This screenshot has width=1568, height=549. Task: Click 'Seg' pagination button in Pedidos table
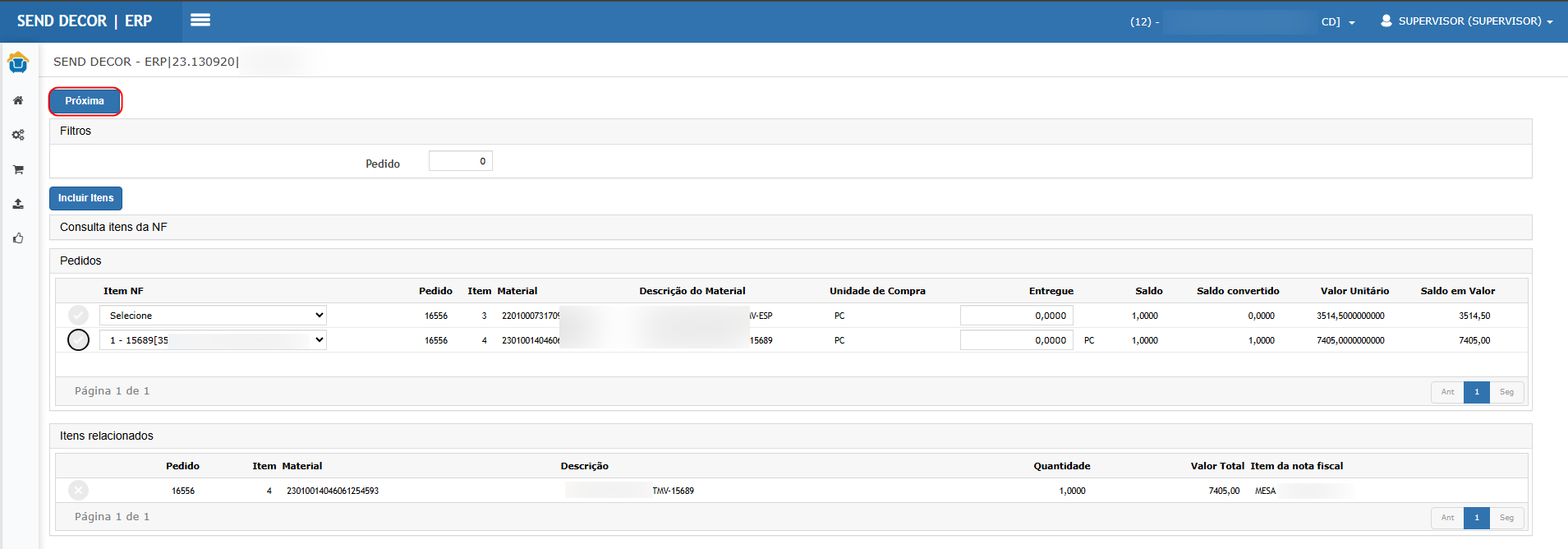1506,392
